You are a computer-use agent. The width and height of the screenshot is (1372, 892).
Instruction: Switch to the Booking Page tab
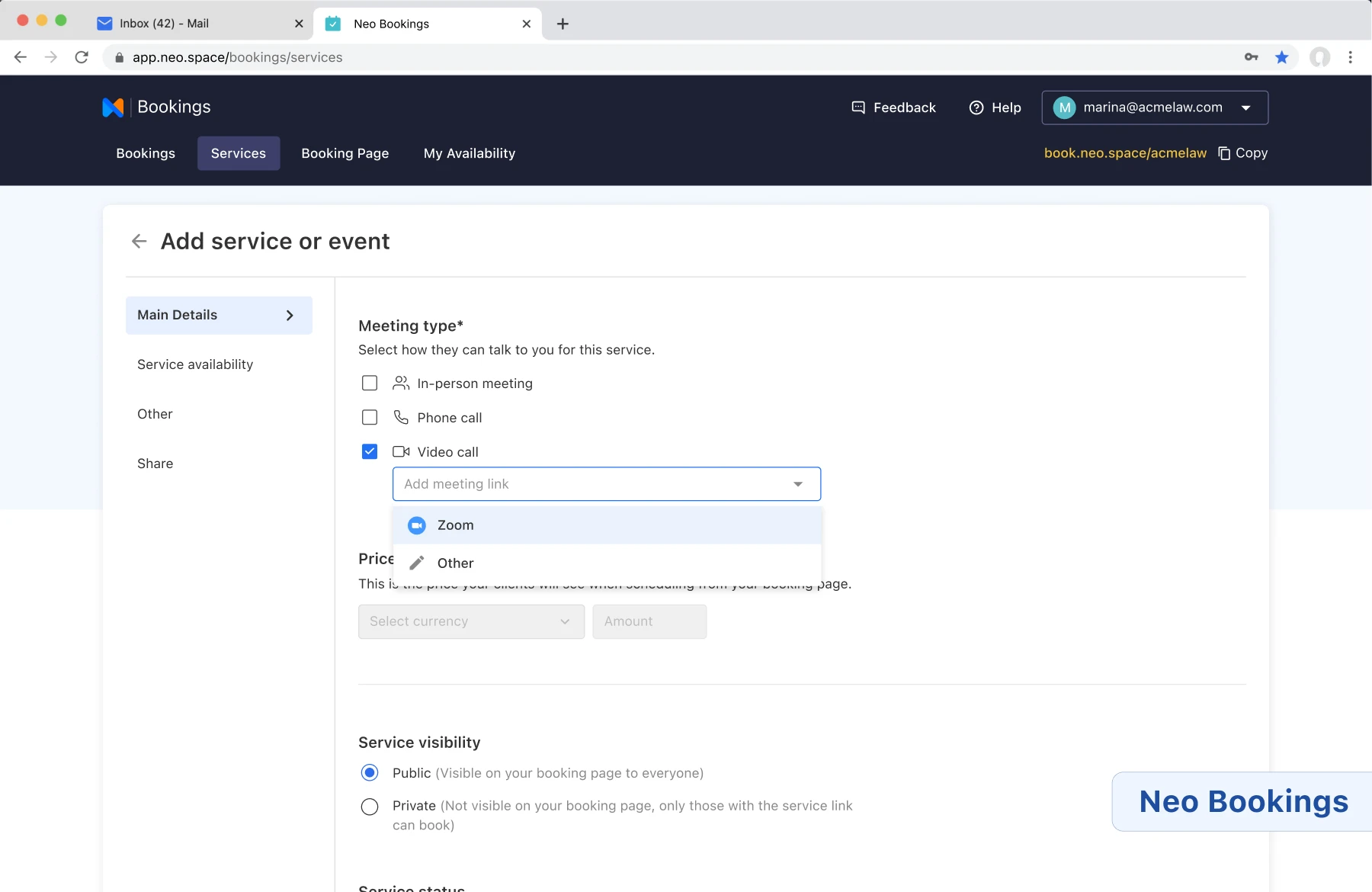(x=345, y=153)
